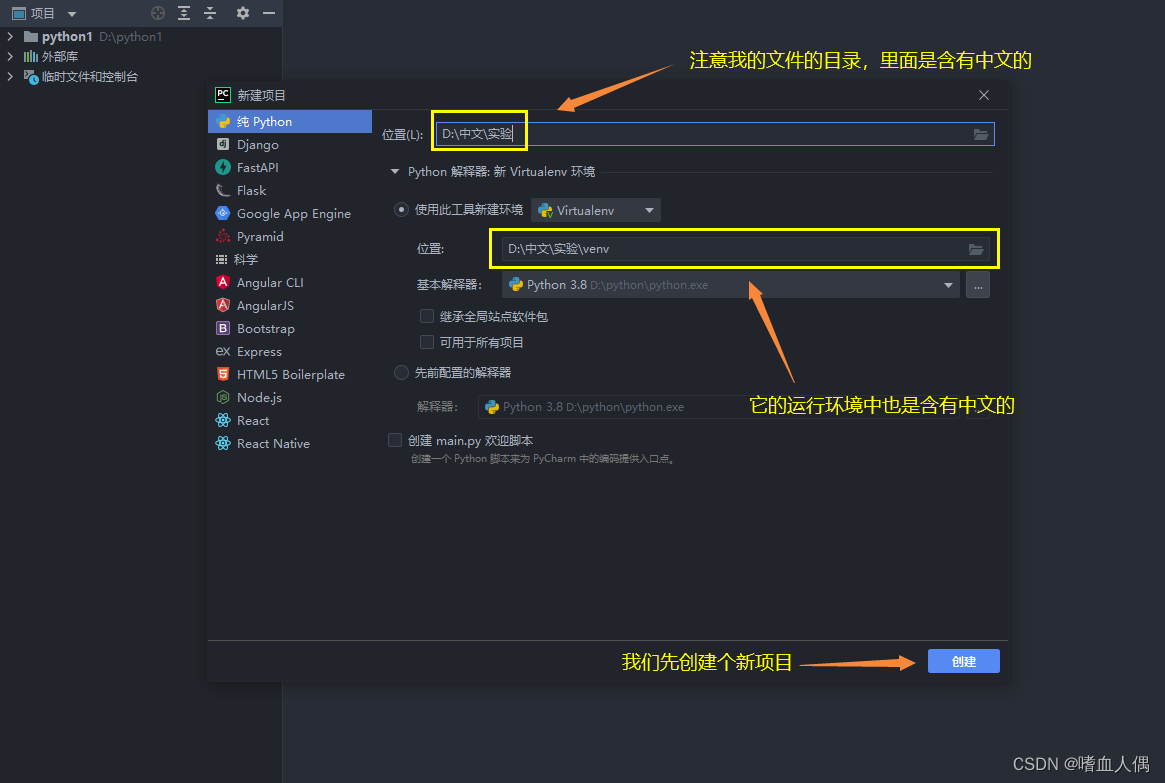
Task: Click the Node.js icon
Action: [x=223, y=397]
